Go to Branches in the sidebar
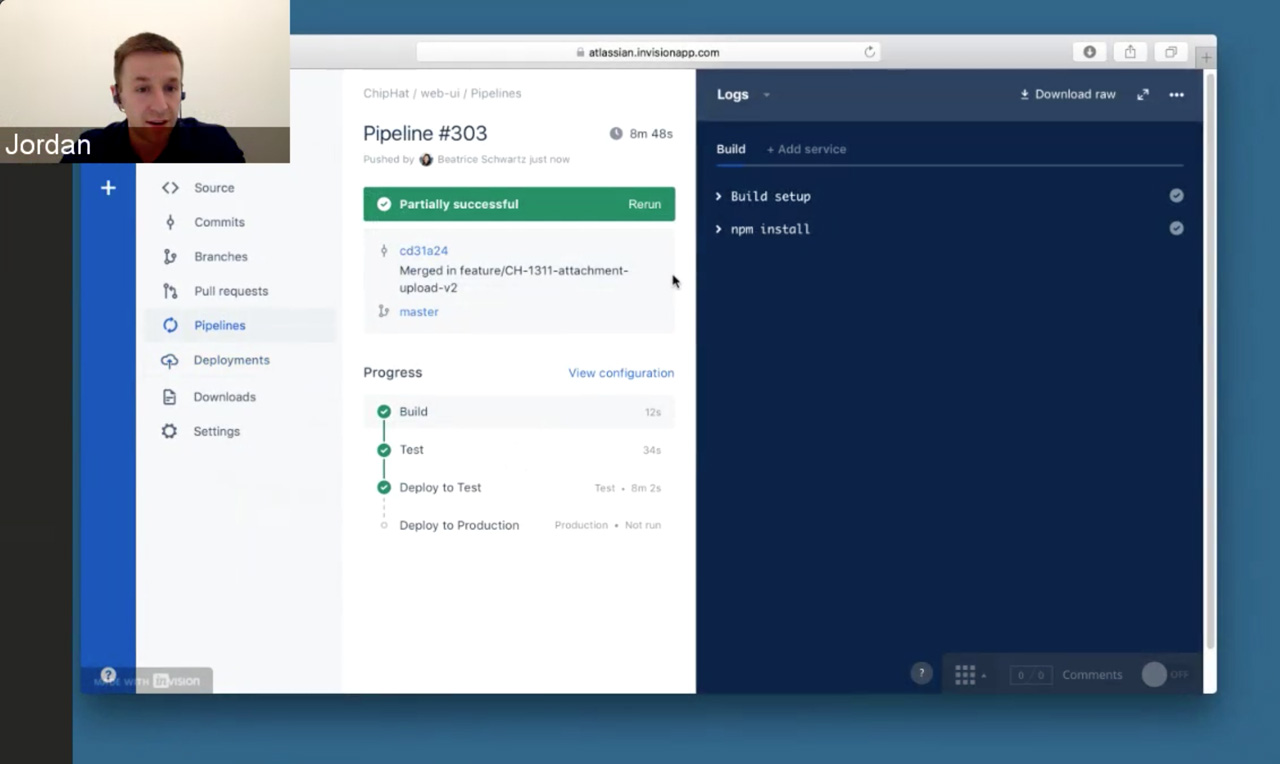 pos(220,257)
